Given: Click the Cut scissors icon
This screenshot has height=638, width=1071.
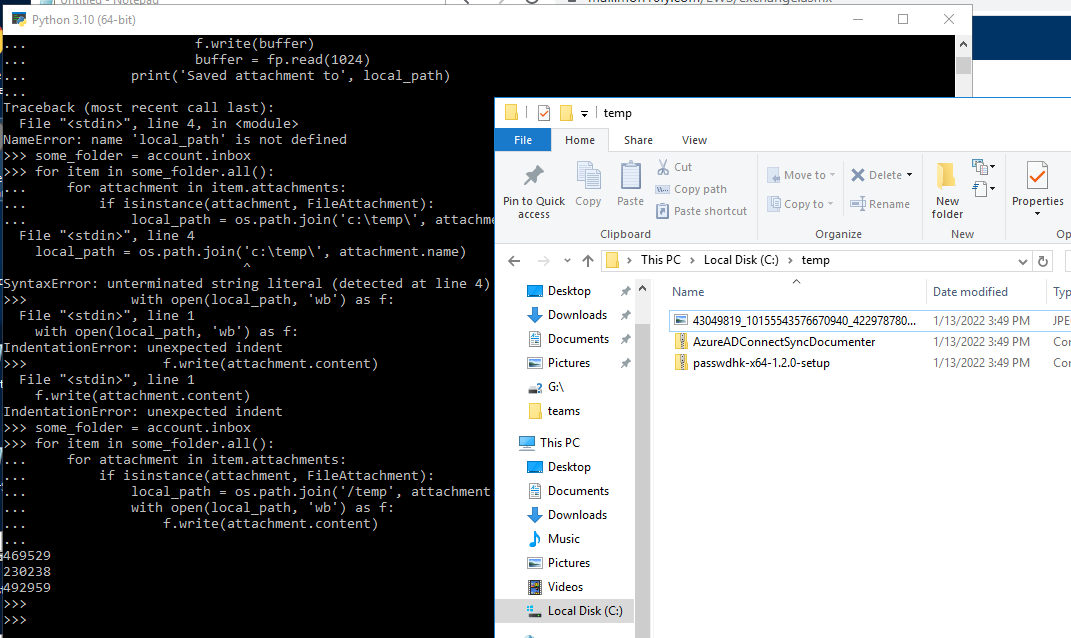Looking at the screenshot, I should pos(663,167).
